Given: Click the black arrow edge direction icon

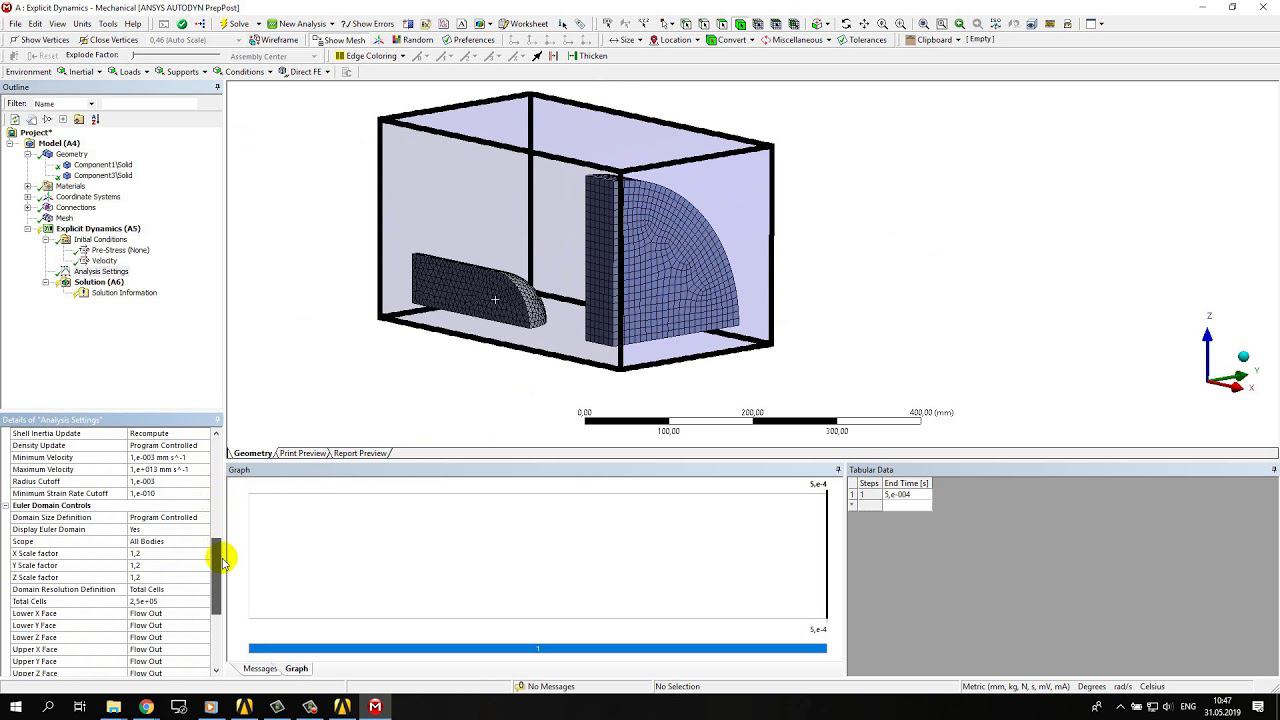Looking at the screenshot, I should point(537,56).
